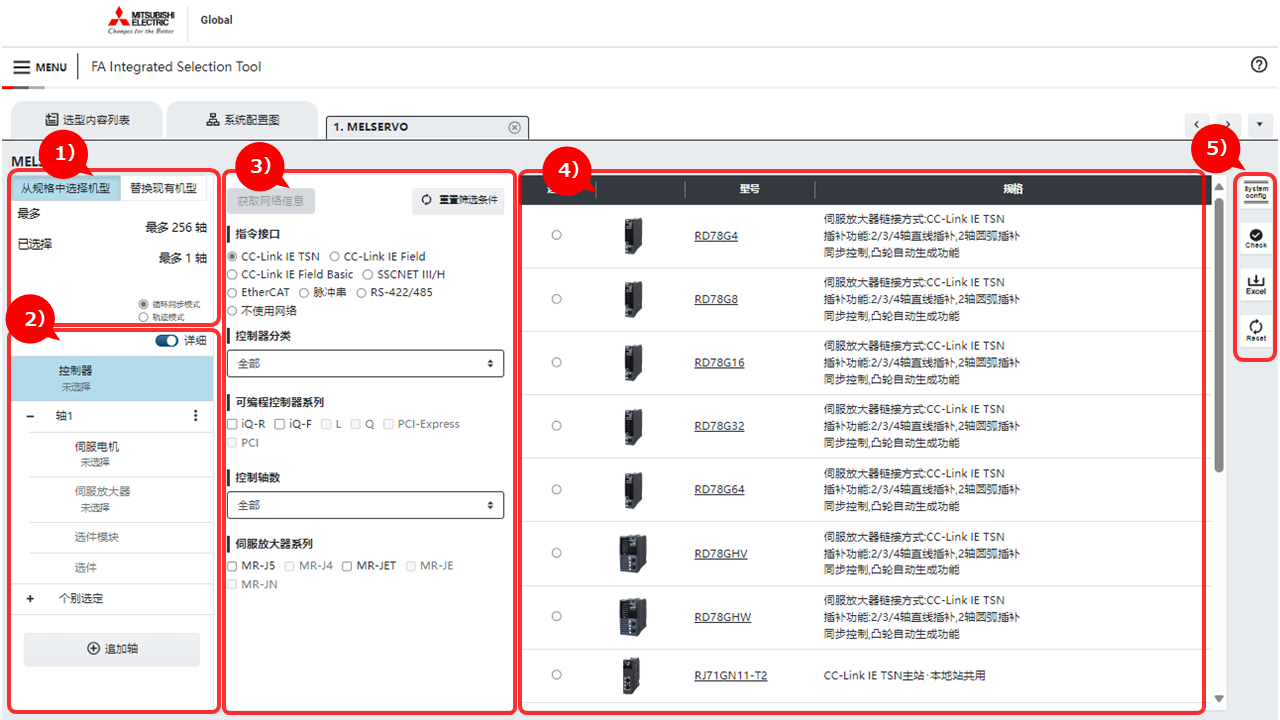The image size is (1280, 720).
Task: Click the RD78G4 product image
Action: 632,236
